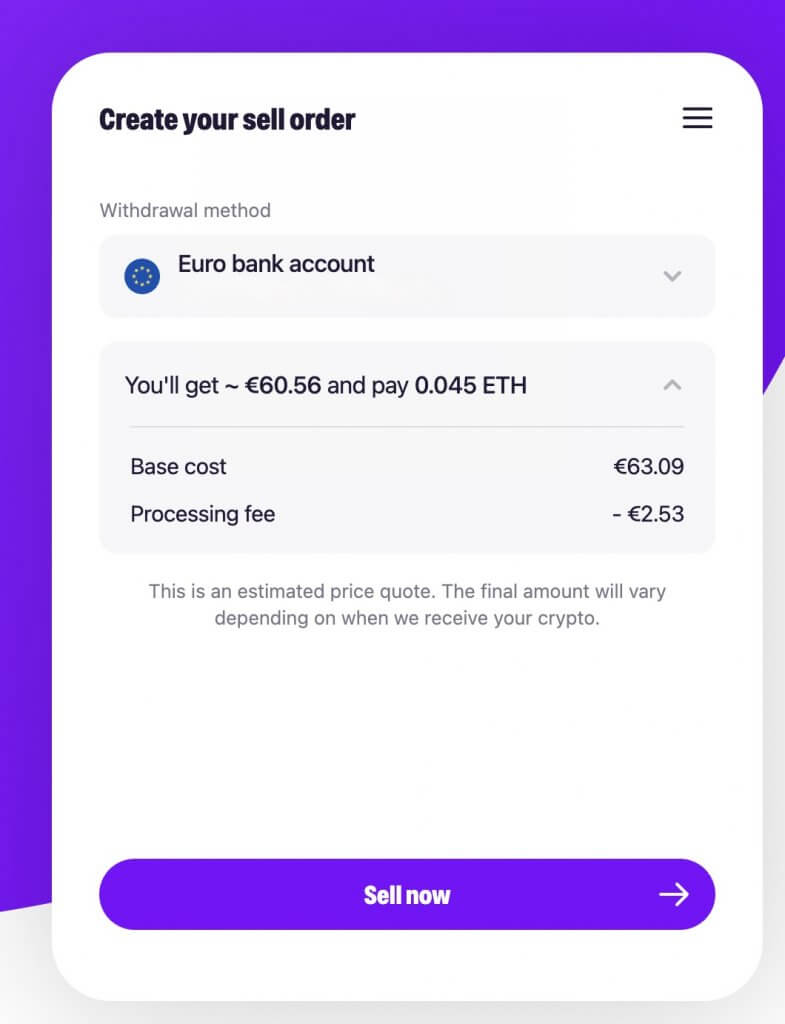This screenshot has width=785, height=1024.
Task: Click the Processing fee row label
Action: point(202,514)
